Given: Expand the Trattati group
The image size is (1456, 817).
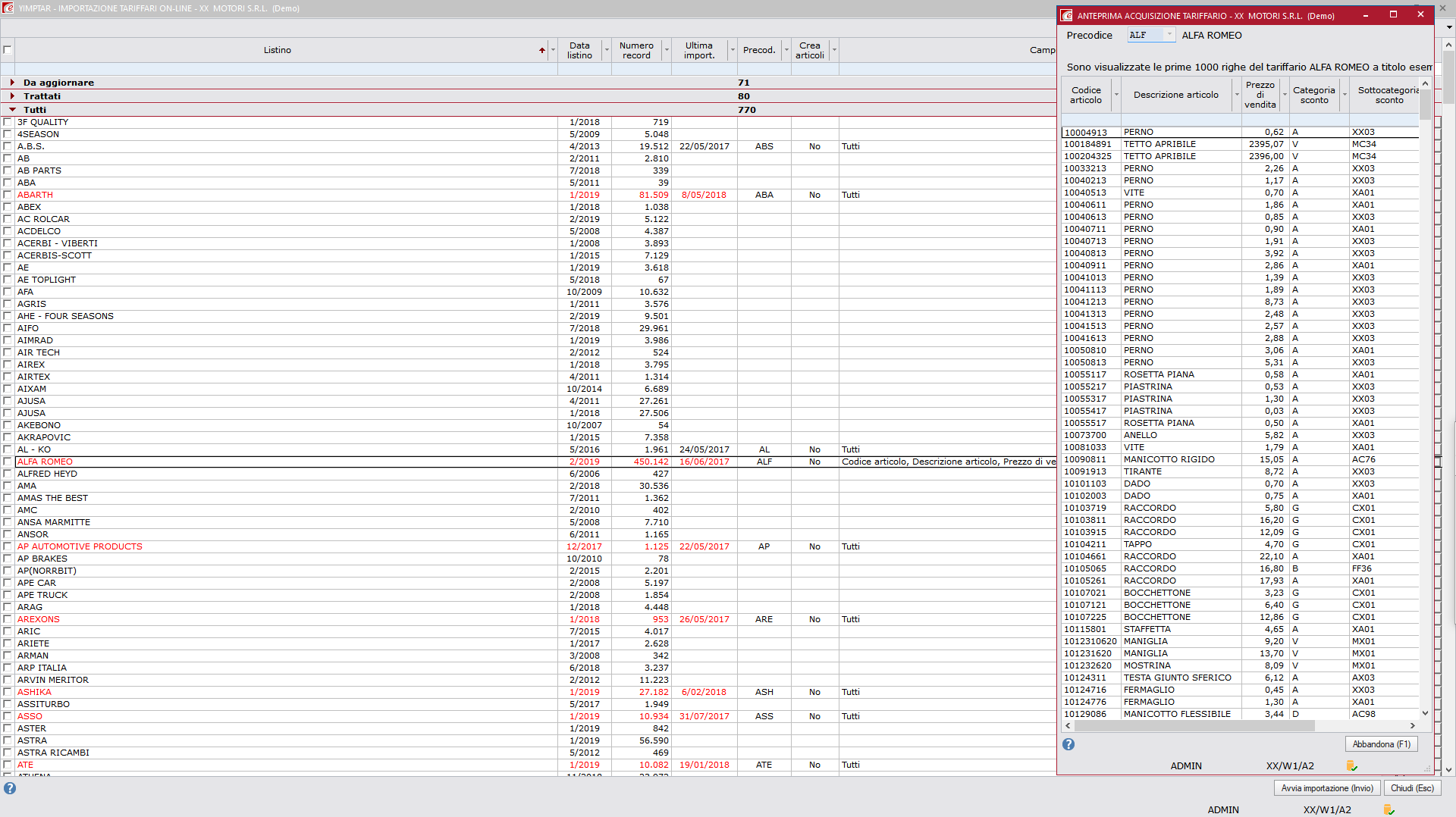Looking at the screenshot, I should [12, 96].
